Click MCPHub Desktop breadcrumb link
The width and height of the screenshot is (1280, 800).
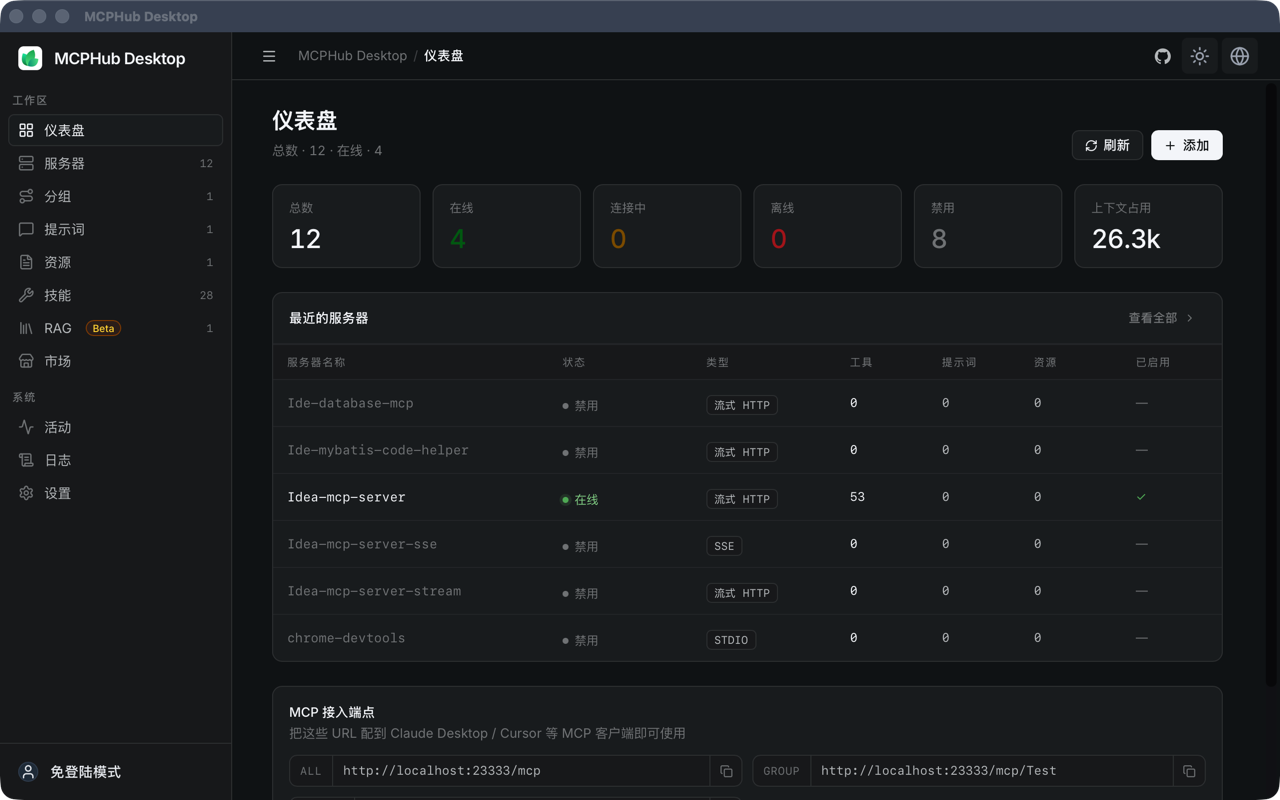click(x=352, y=56)
